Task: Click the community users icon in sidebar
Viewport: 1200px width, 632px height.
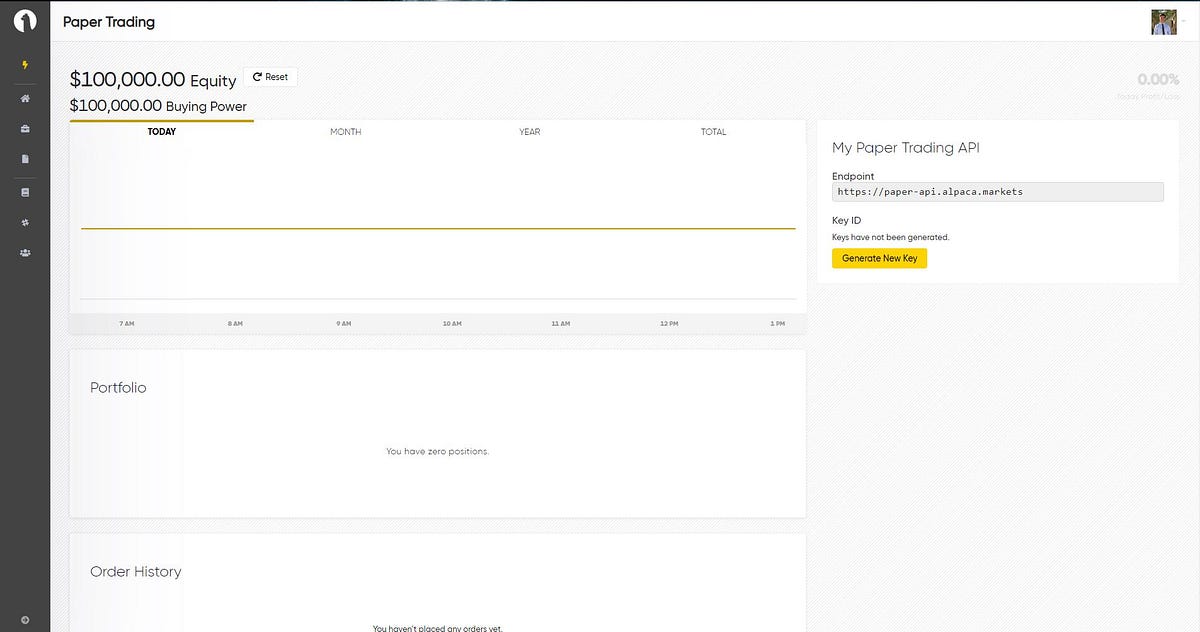Action: point(25,253)
